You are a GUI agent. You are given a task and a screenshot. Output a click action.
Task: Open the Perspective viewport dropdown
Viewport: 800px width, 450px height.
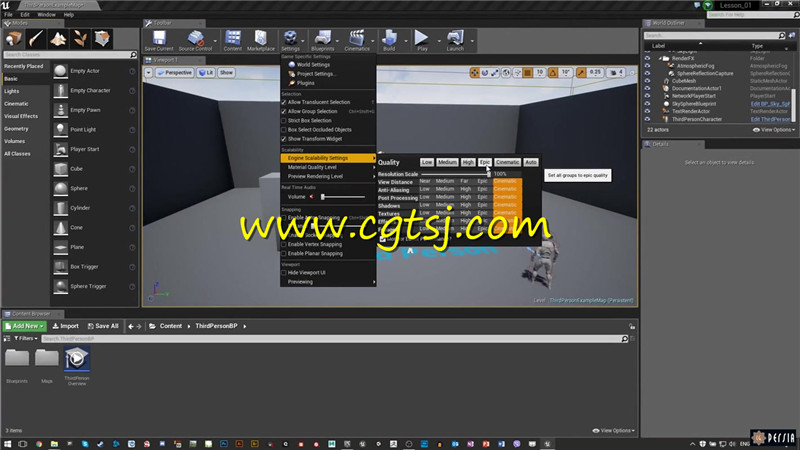(174, 73)
